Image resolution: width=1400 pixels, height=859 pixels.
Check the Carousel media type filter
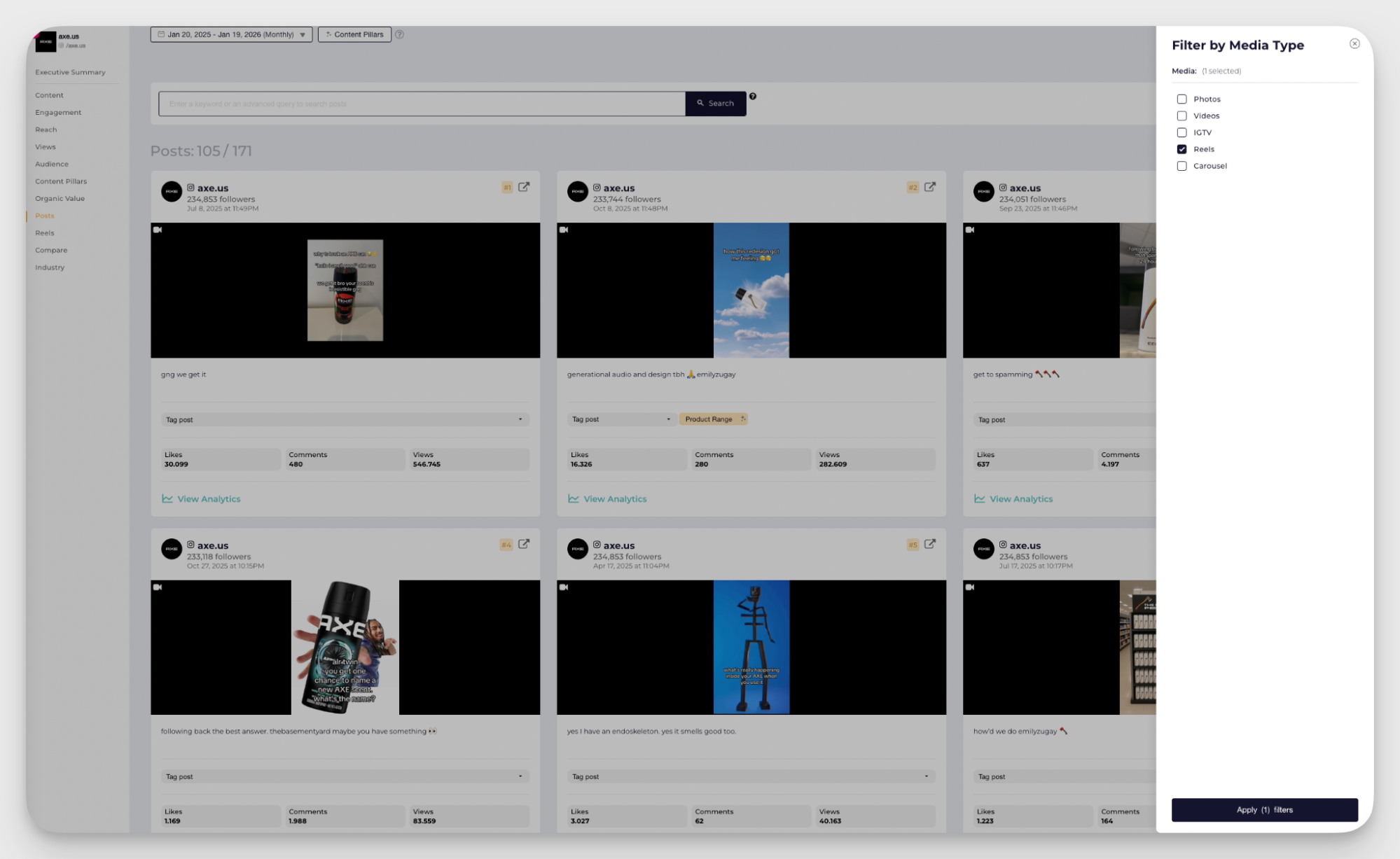pyautogui.click(x=1181, y=166)
